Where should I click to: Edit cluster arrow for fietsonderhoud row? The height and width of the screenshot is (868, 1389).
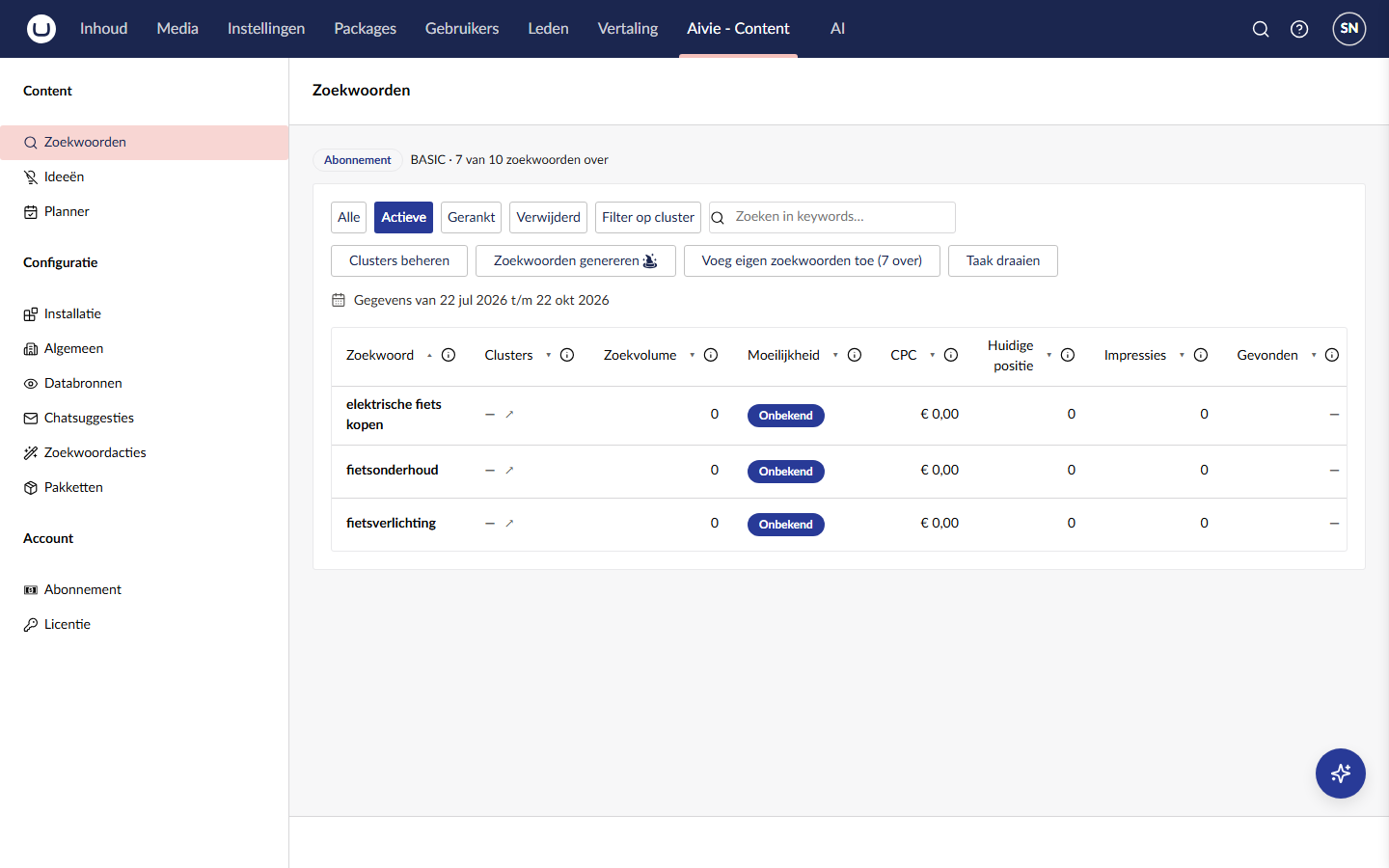(509, 471)
